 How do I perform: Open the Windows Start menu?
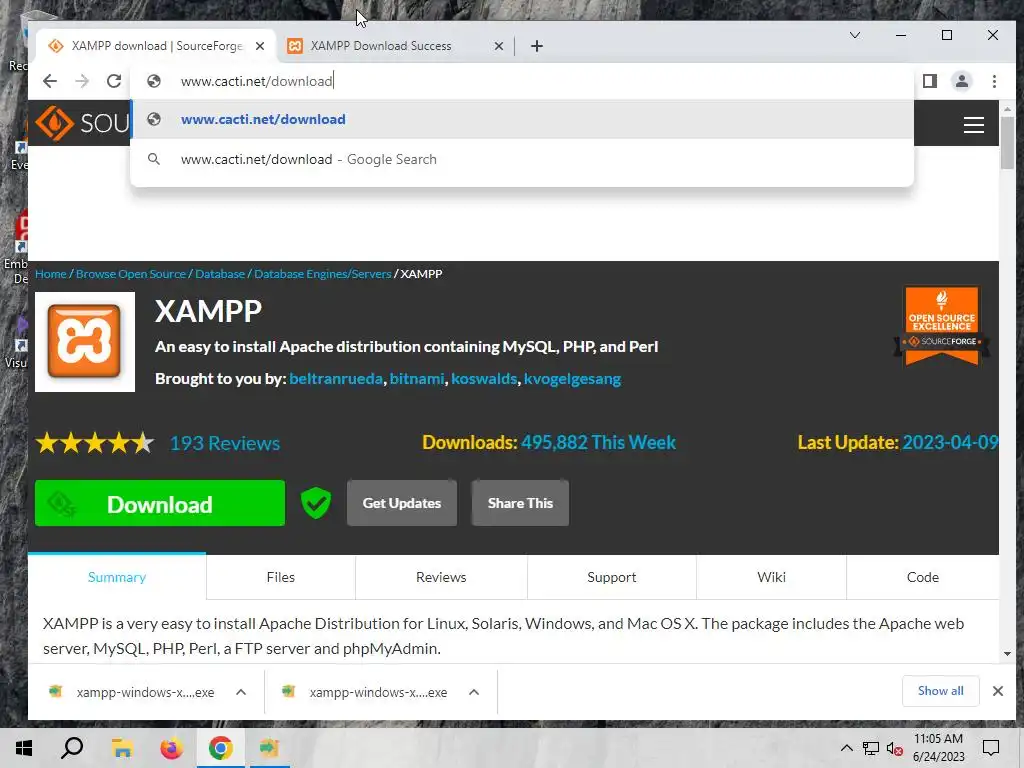tap(24, 748)
